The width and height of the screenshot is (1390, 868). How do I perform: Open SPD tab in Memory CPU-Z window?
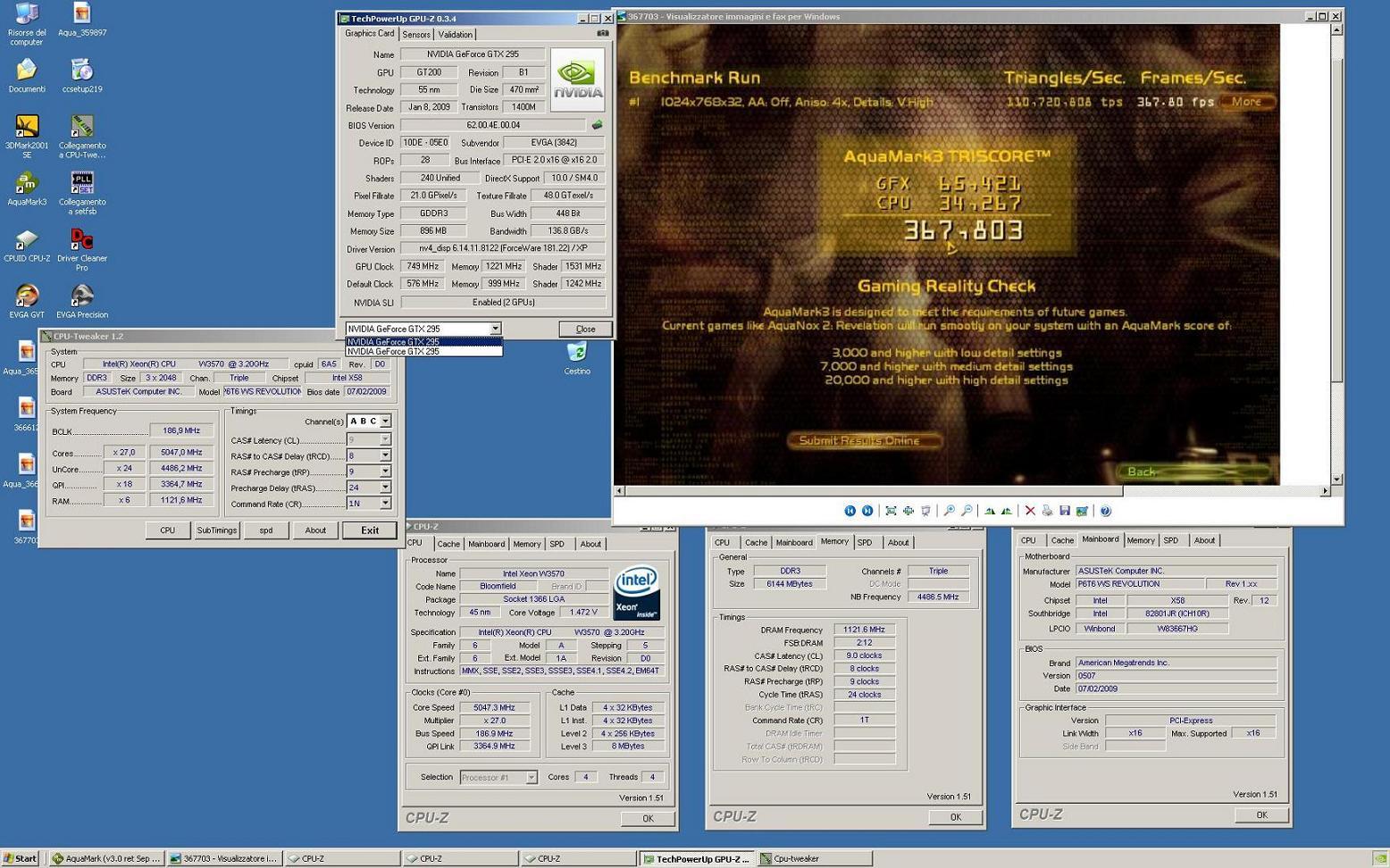[x=865, y=543]
